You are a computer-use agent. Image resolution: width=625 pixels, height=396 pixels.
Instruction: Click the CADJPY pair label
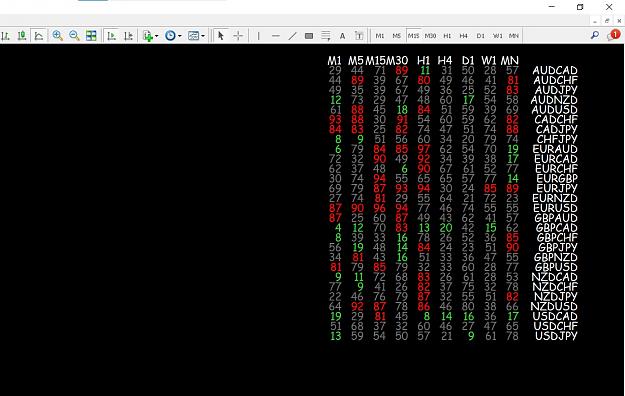[x=557, y=130]
